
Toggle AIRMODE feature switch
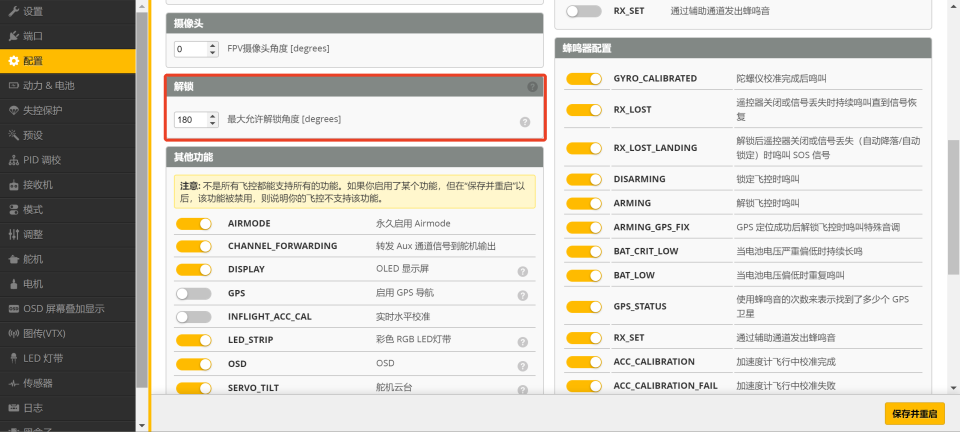(194, 224)
